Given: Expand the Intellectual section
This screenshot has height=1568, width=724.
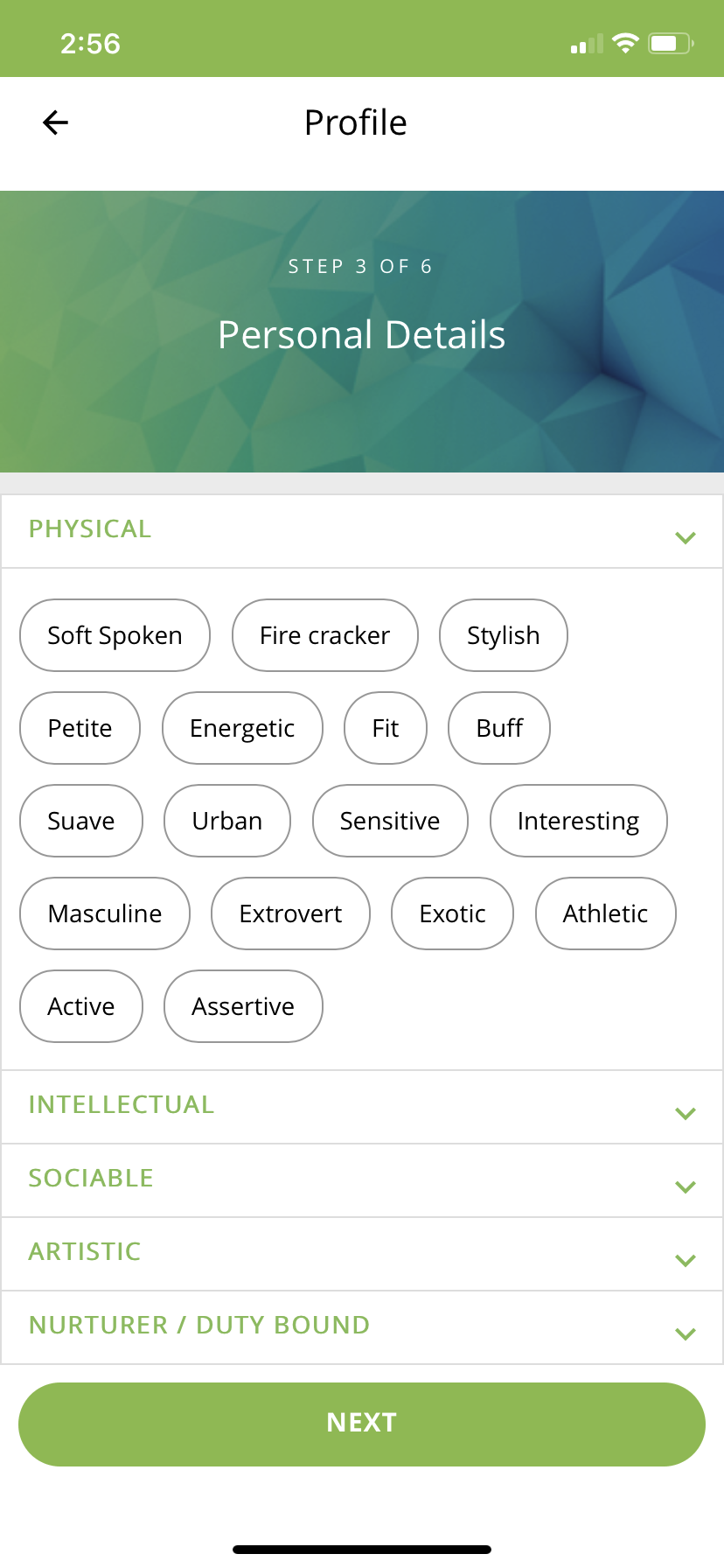Looking at the screenshot, I should click(x=686, y=1113).
